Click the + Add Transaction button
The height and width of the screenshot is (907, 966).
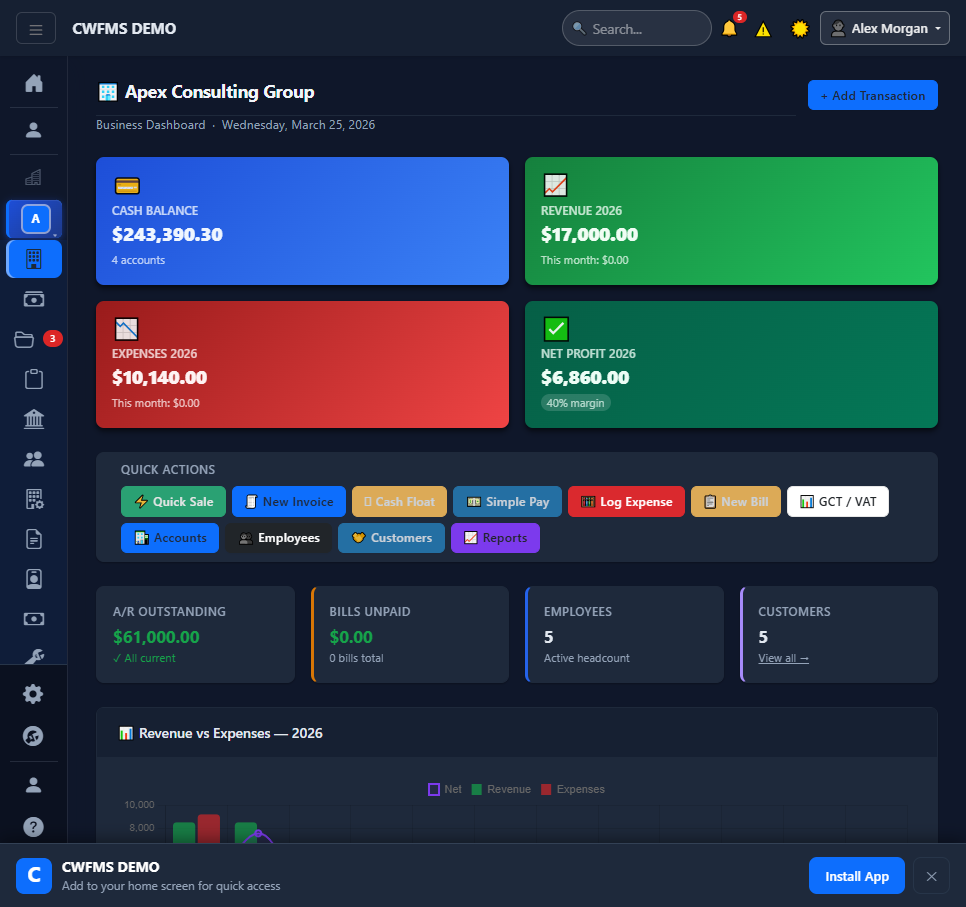(x=872, y=95)
